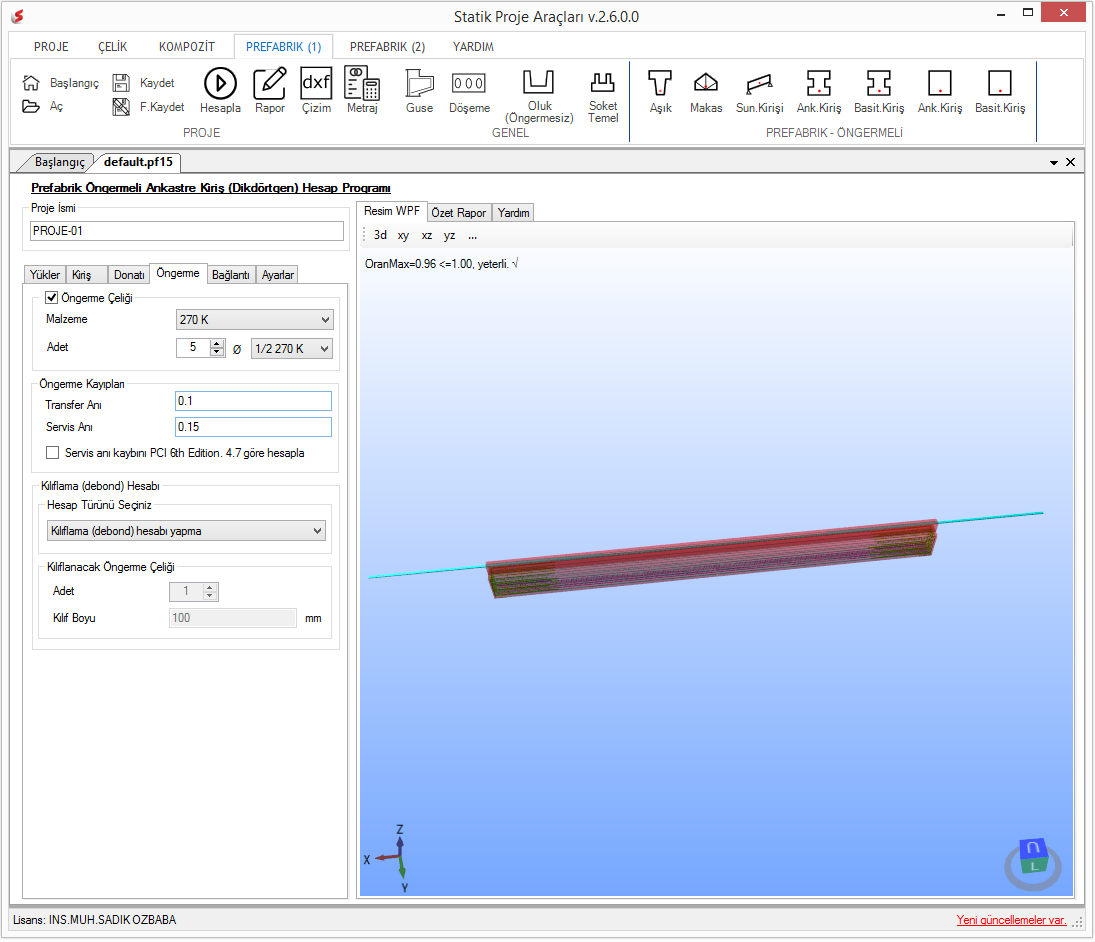Open the 1/2 270 K strand diameter dropdown

292,348
